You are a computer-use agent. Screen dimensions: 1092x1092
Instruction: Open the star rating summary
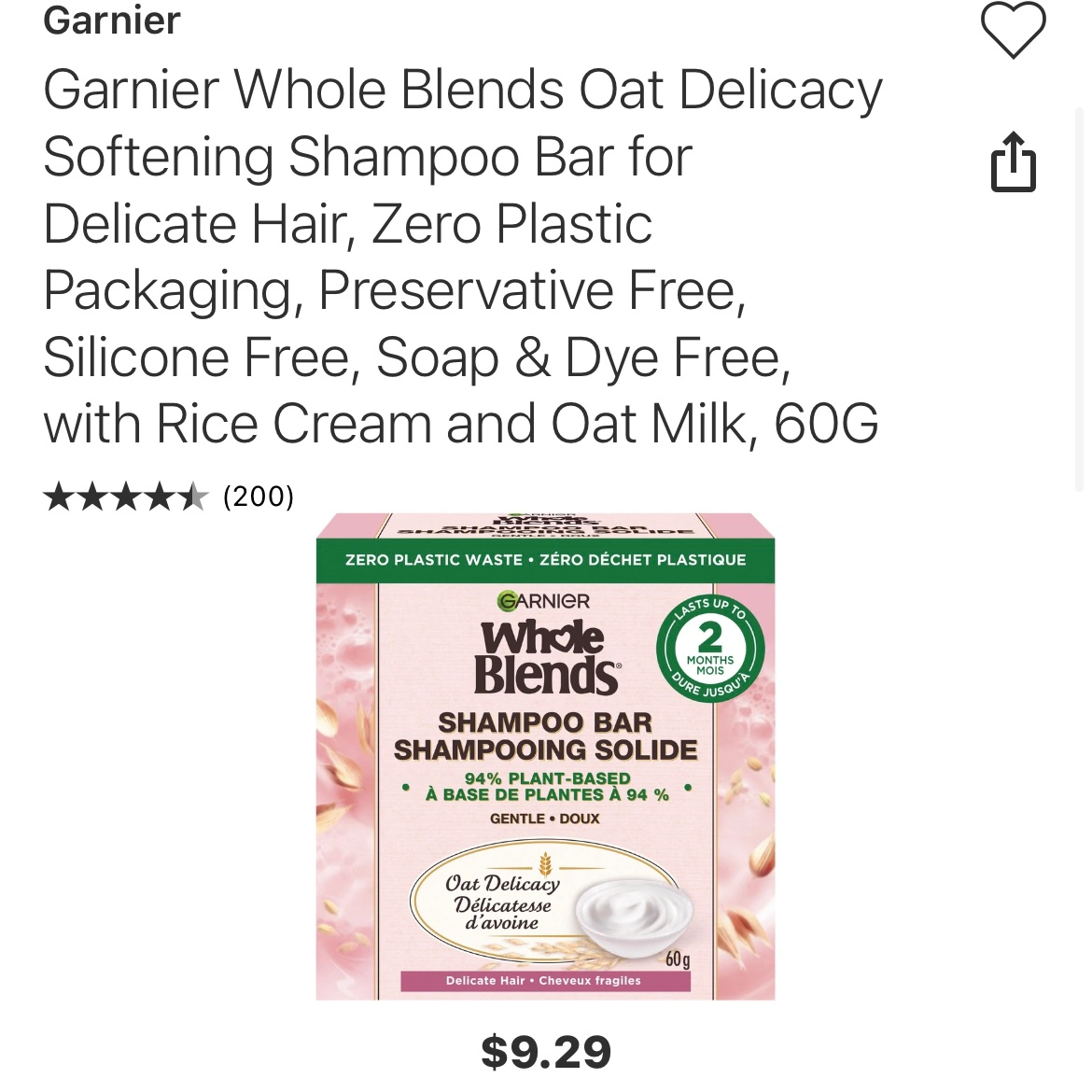[125, 497]
